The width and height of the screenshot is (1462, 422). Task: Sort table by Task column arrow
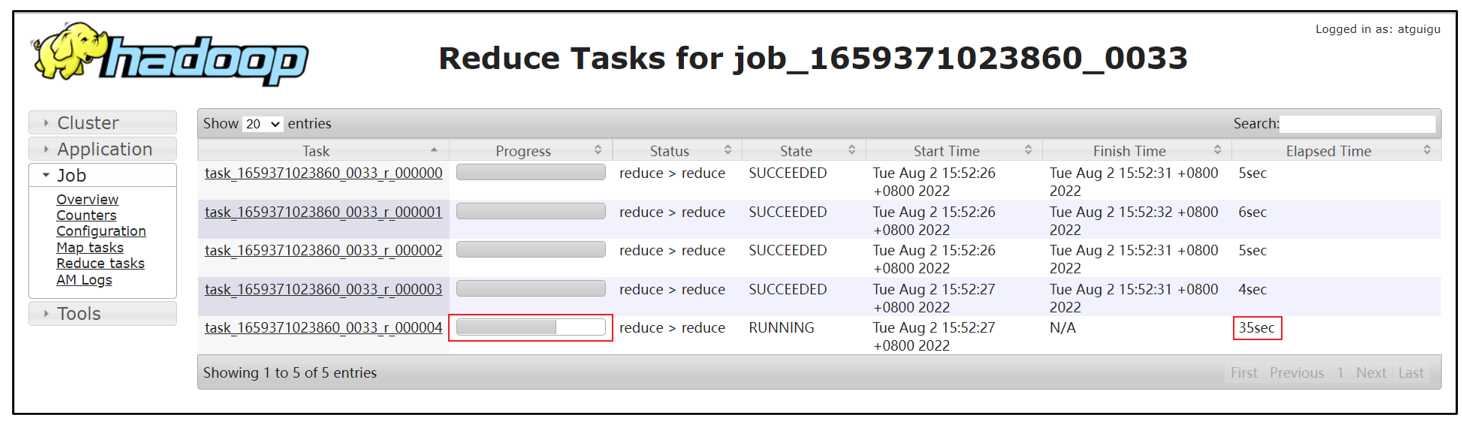(x=433, y=150)
